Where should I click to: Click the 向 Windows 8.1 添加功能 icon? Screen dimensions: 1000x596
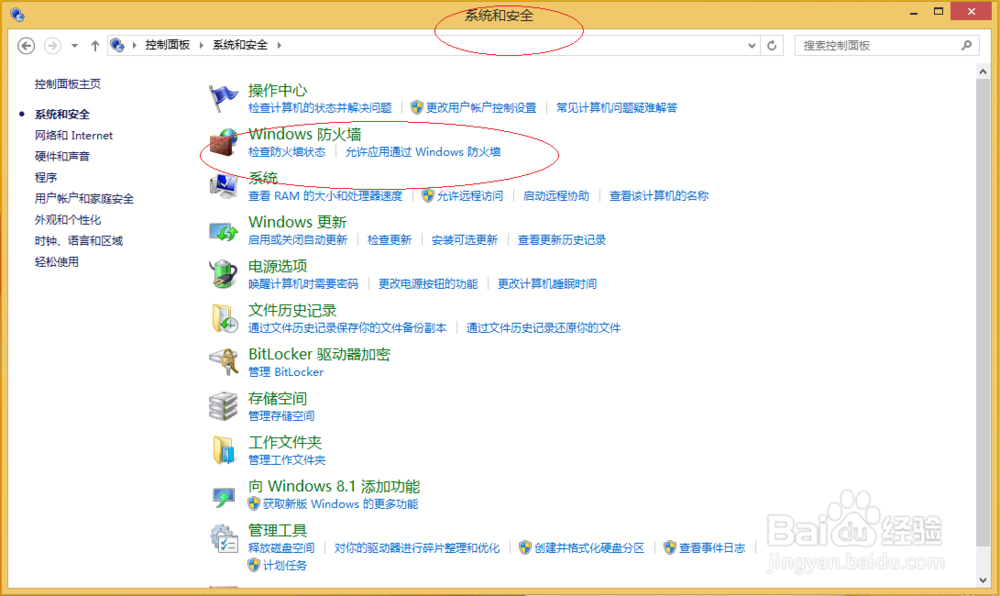coord(223,496)
